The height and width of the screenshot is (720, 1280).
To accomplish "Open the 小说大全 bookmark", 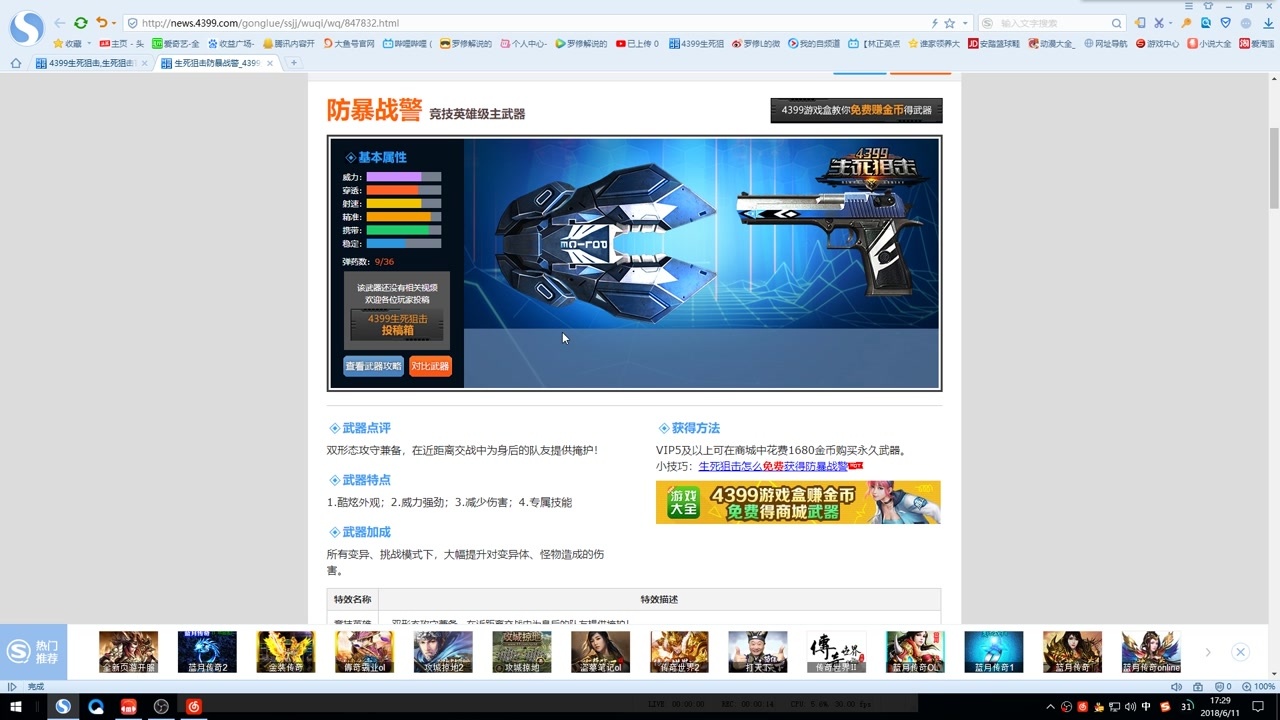I will pyautogui.click(x=1209, y=44).
